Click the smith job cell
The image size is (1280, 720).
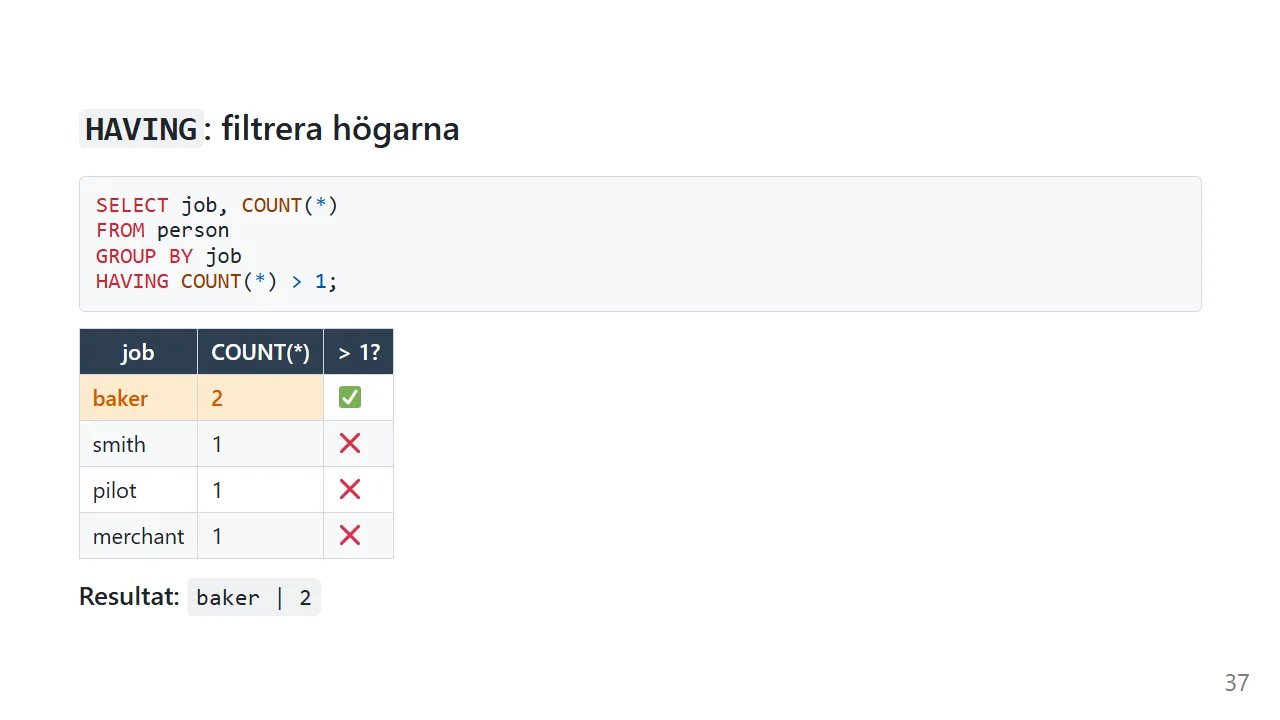point(138,444)
